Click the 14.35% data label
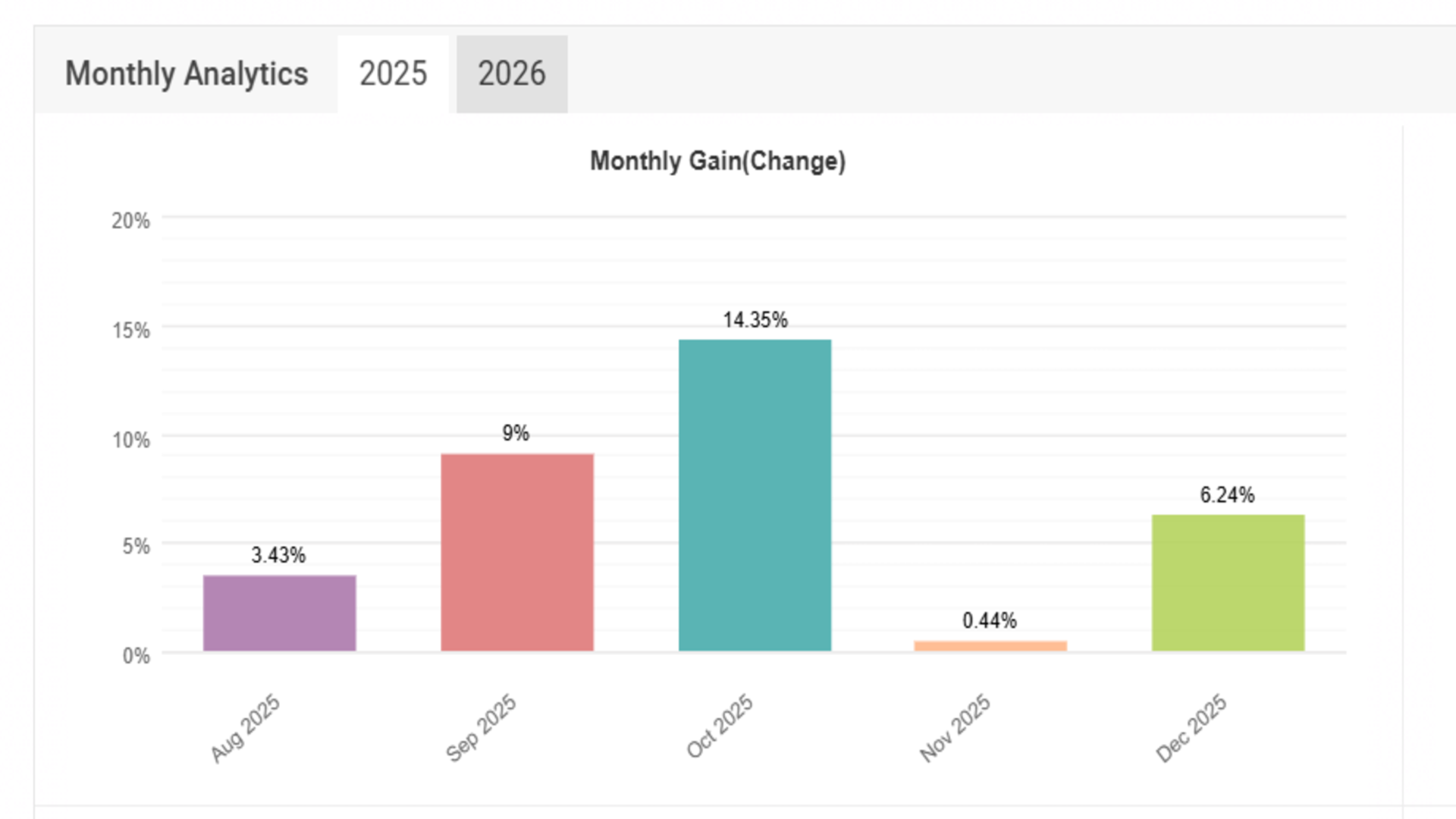The image size is (1456, 819). 755,320
